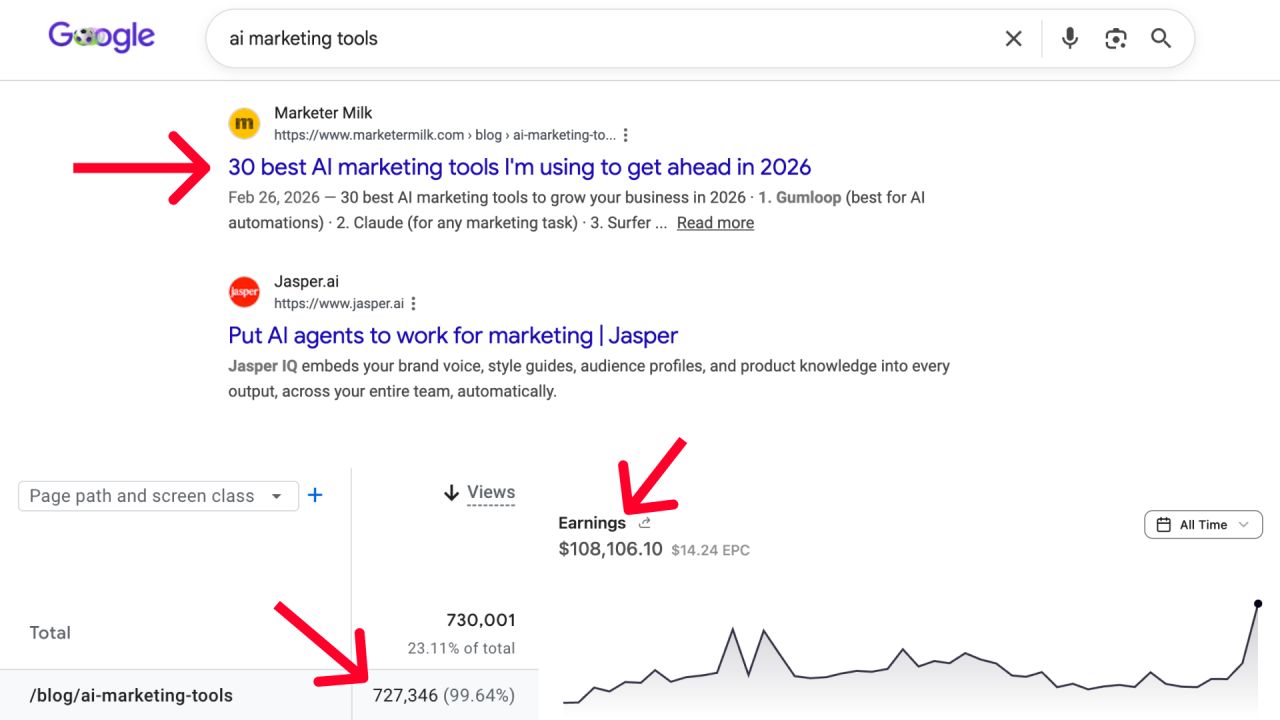Viewport: 1280px width, 720px height.
Task: Click the last data point on earnings chart
Action: (1258, 603)
